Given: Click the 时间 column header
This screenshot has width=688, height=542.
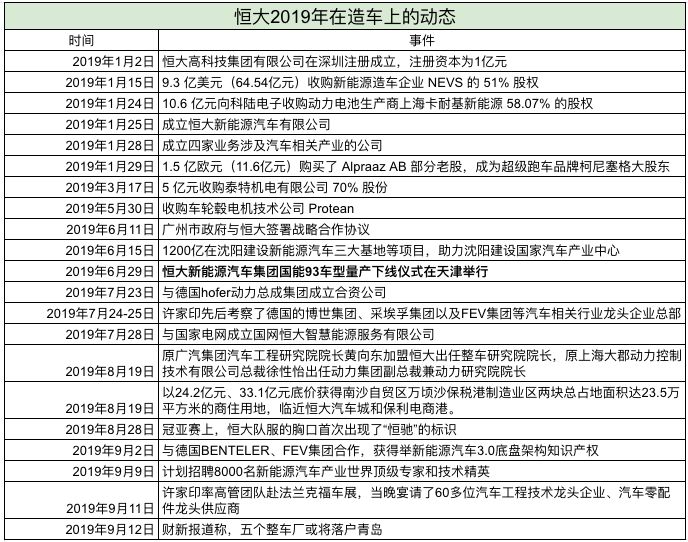Looking at the screenshot, I should [81, 40].
